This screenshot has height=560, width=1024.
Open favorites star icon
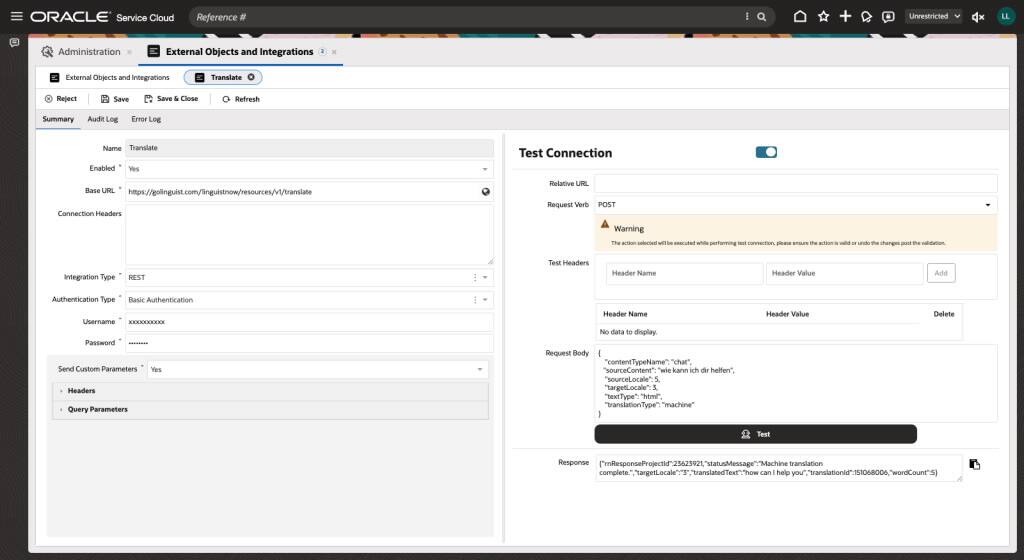pos(824,16)
